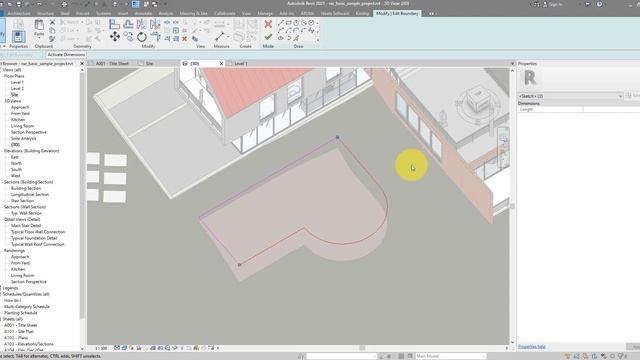The width and height of the screenshot is (640, 360).
Task: Click the red Delete icon in Modify panel
Action: click(x=184, y=39)
